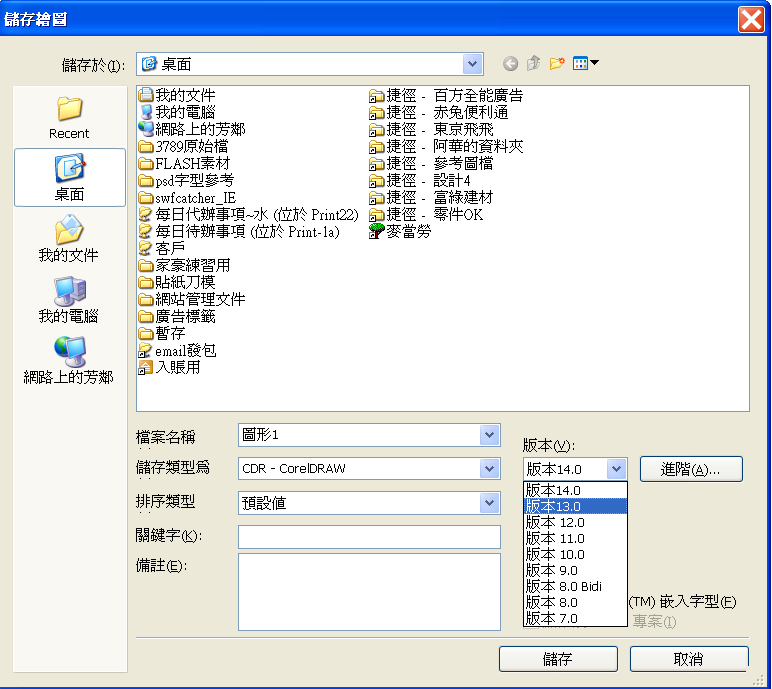
Task: Collapse the 版本14.0 version dropdown arrow
Action: pyautogui.click(x=616, y=469)
